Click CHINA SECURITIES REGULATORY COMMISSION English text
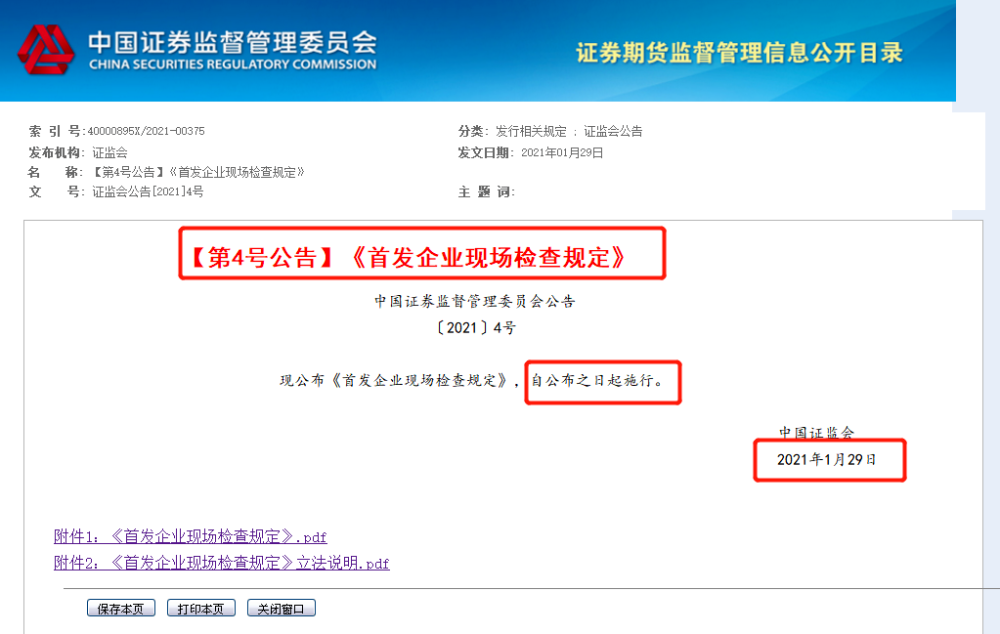Viewport: 1000px width, 634px height. [233, 64]
